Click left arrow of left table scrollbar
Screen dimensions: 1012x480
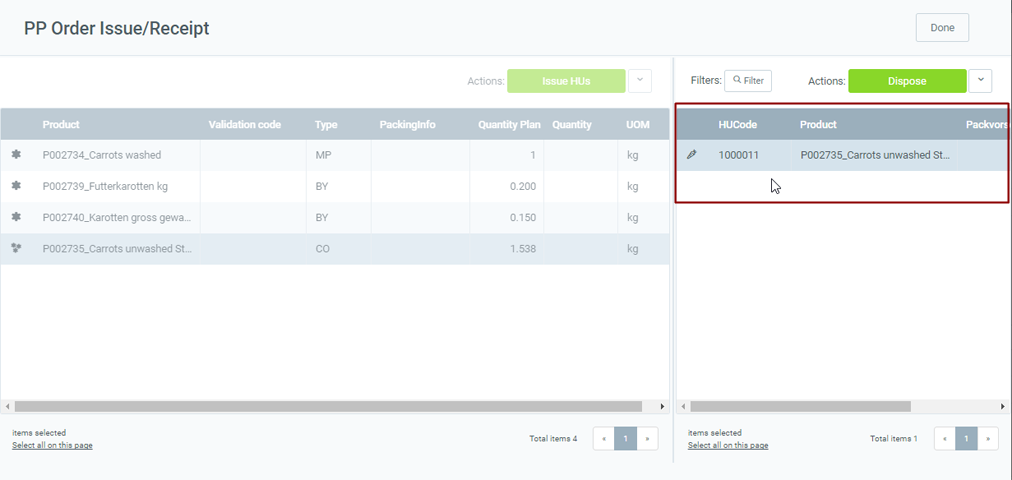click(x=6, y=406)
